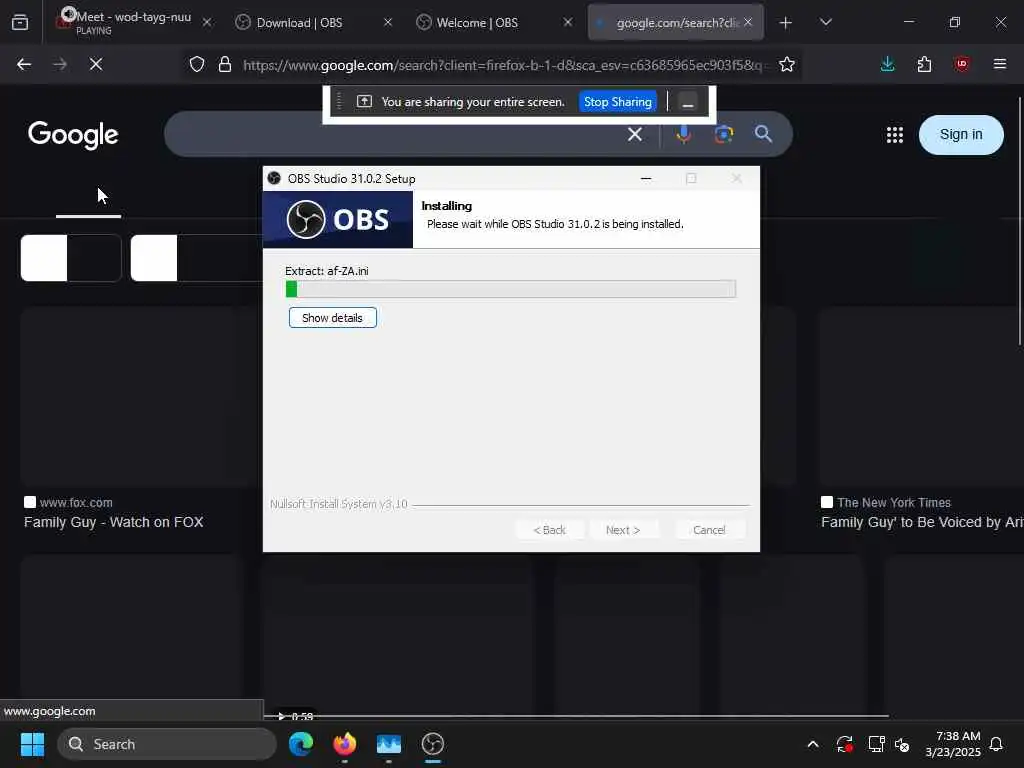Open Microsoft Edge from the taskbar

[301, 744]
